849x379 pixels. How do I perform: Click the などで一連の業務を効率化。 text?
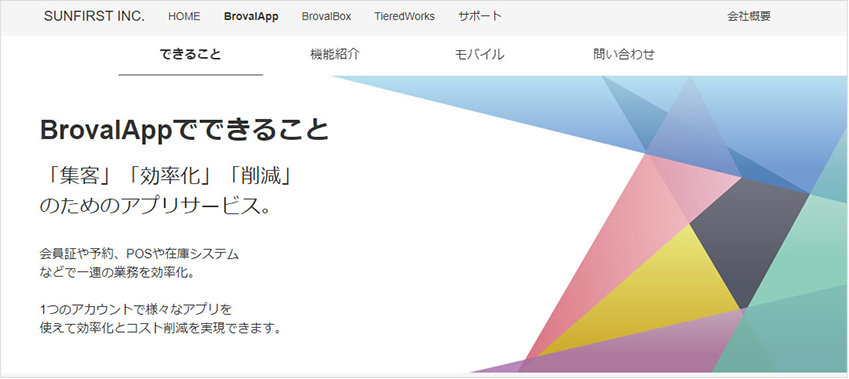pyautogui.click(x=117, y=272)
